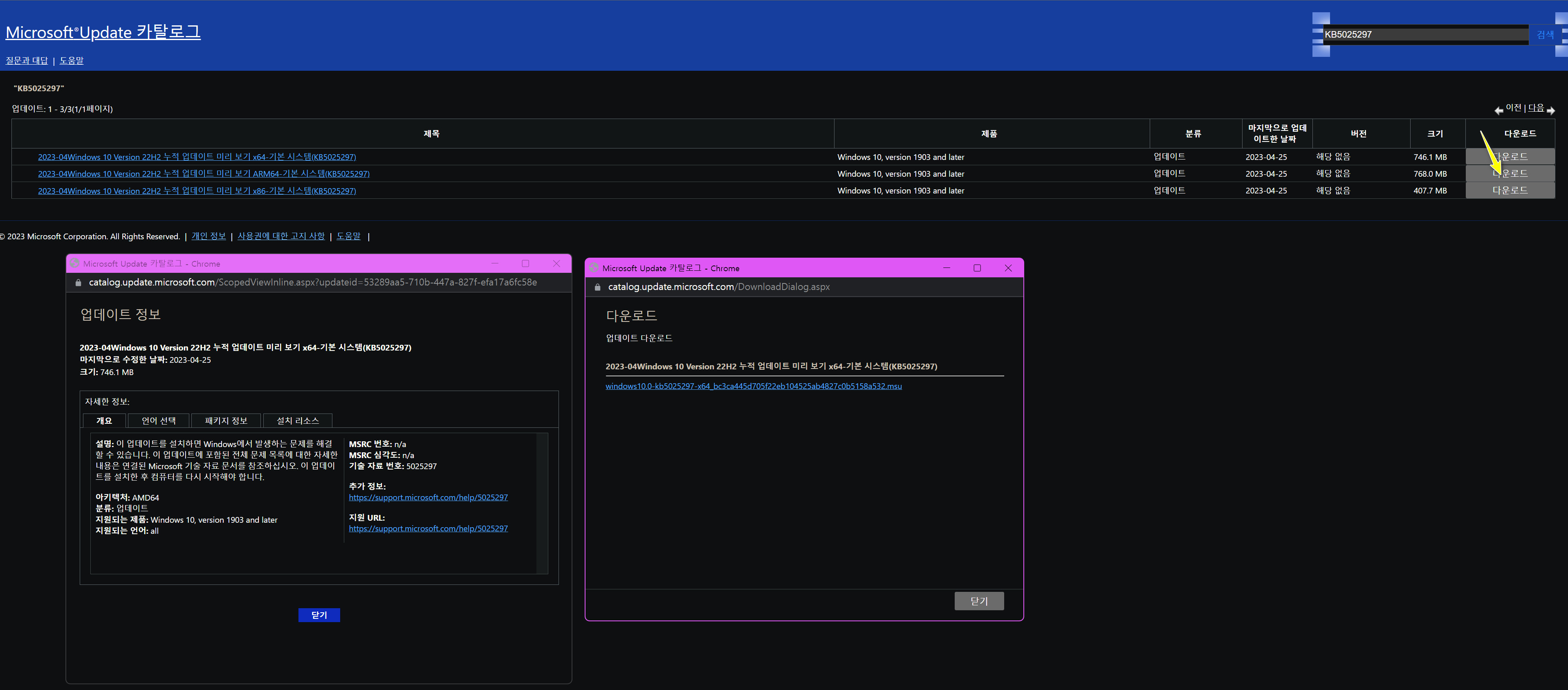Viewport: 1568px width, 690px height.
Task: Click the "KB5025297" search term heading
Action: click(x=39, y=88)
